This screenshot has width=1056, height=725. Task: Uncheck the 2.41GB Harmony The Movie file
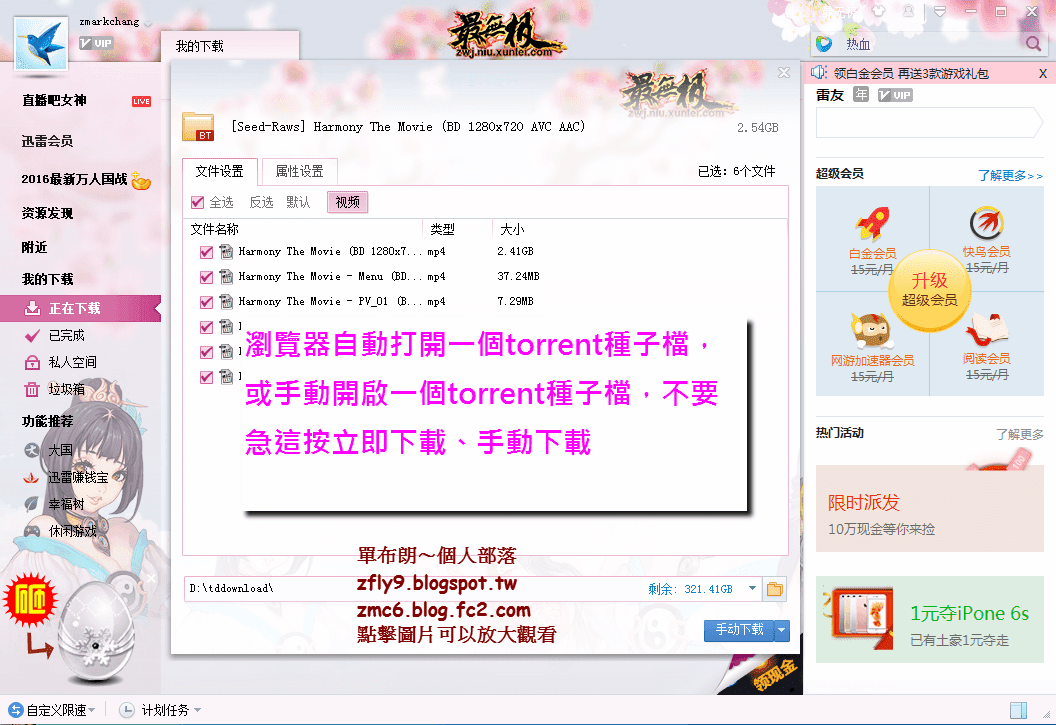tap(207, 252)
